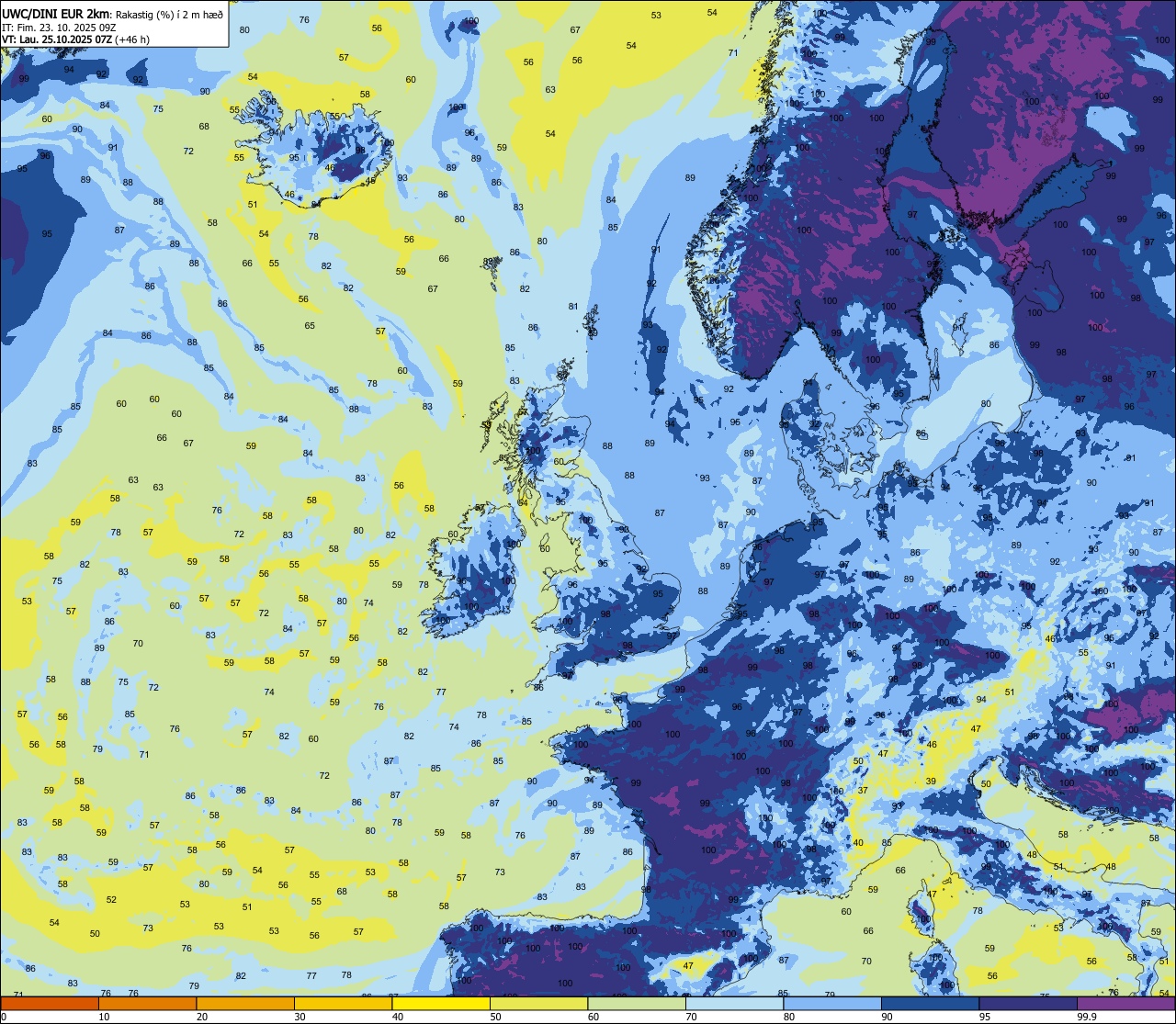Screen dimensions: 1176x1024
Task: Click the 90–95 dark blue legend swatch
Action: tap(931, 1003)
